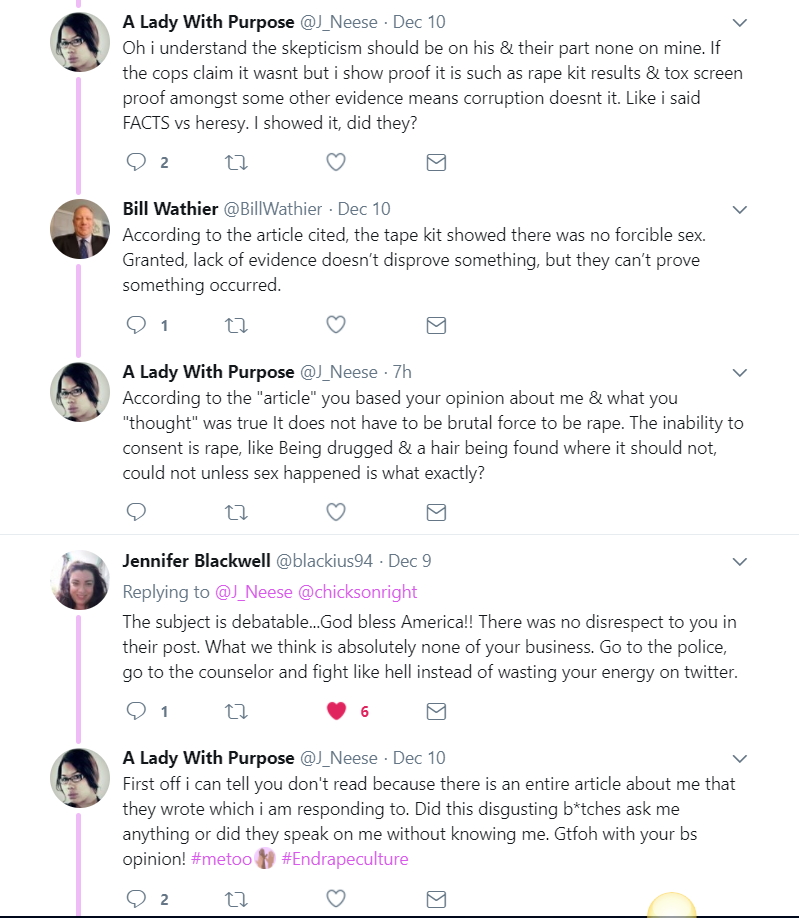Open the #Endrapeculture hashtag
This screenshot has width=799, height=918.
(x=345, y=859)
